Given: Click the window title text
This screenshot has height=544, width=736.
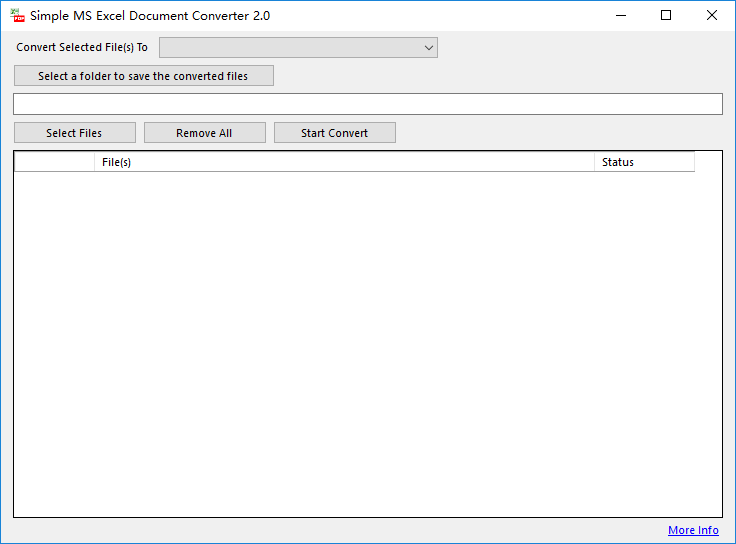Looking at the screenshot, I should (x=150, y=15).
